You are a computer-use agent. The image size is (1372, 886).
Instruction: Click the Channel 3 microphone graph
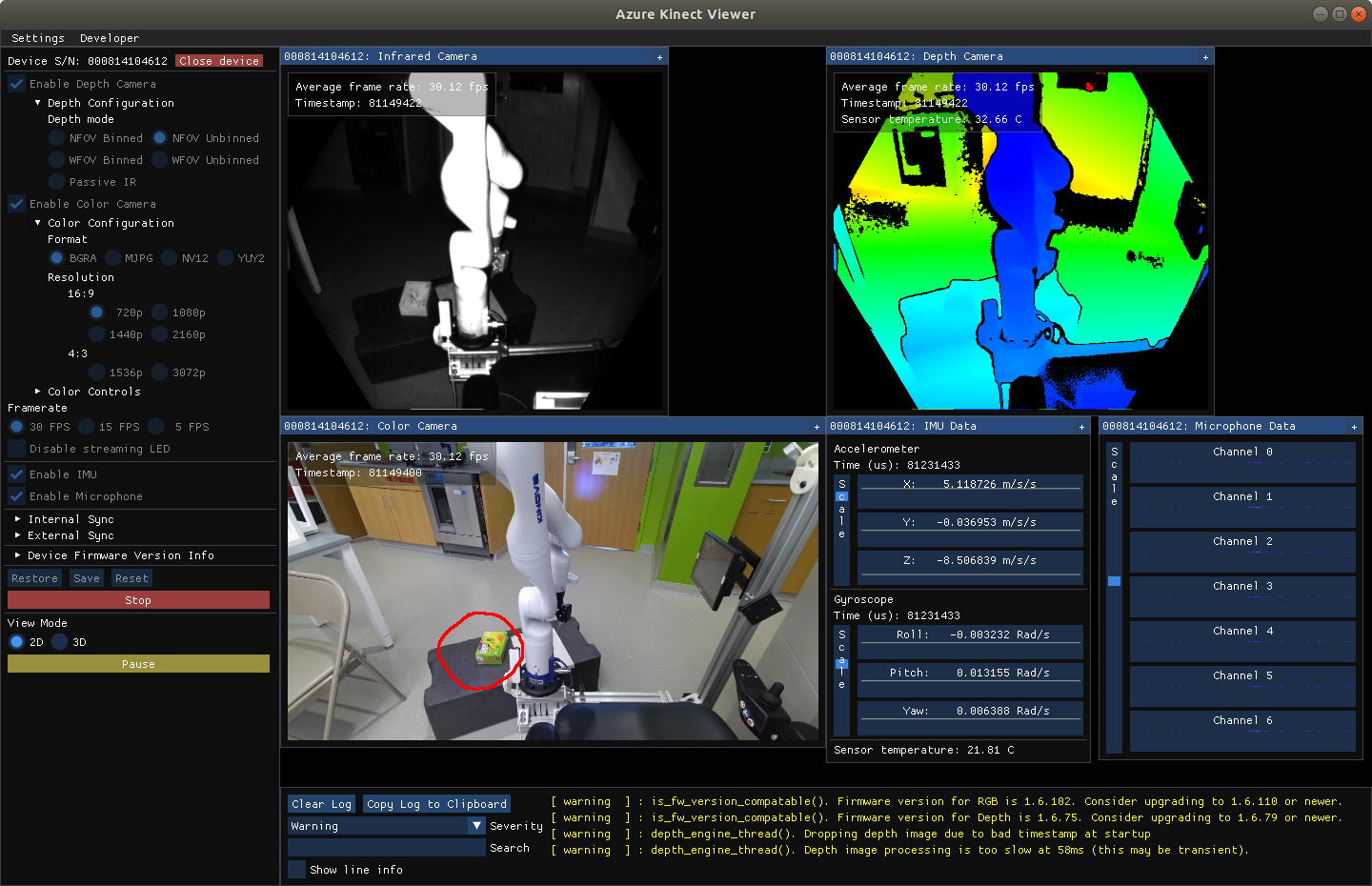[1242, 596]
